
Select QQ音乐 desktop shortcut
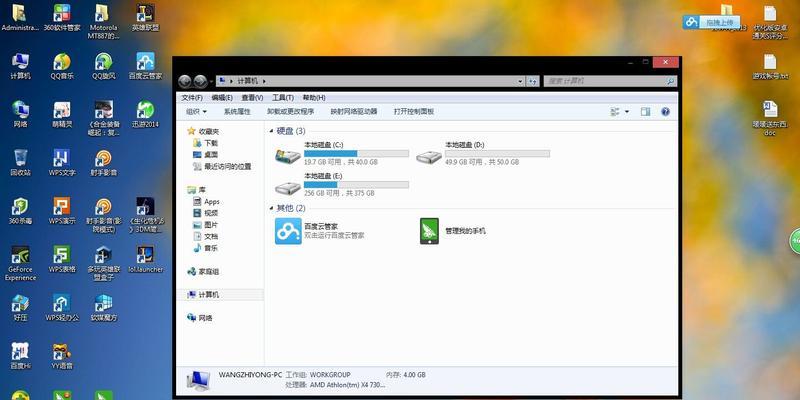pos(62,66)
